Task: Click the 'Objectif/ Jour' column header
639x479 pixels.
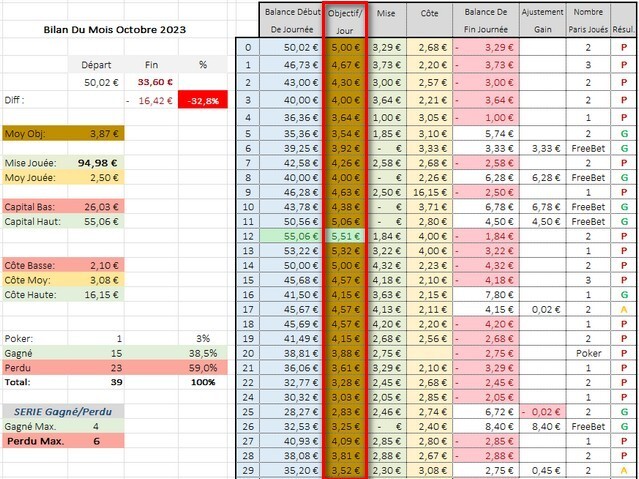Action: [345, 20]
